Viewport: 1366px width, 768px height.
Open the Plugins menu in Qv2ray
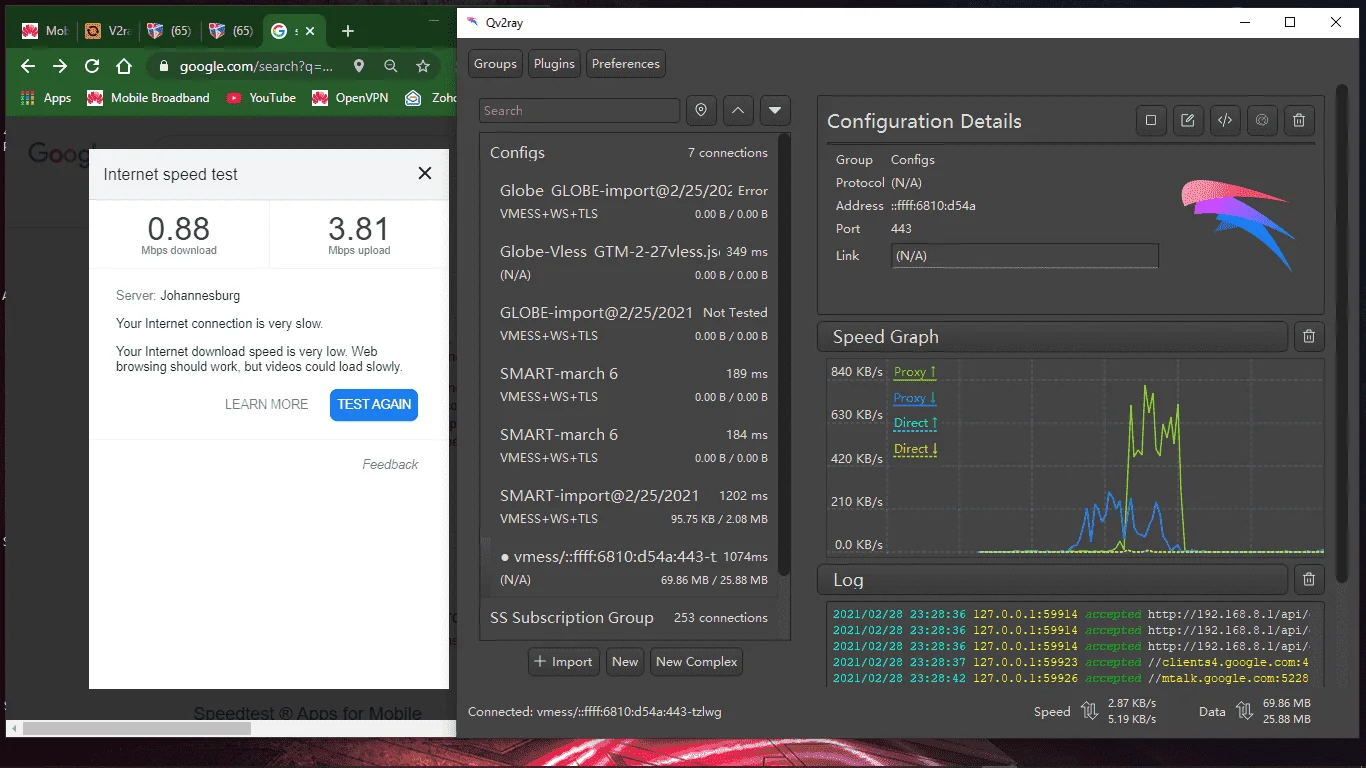pyautogui.click(x=554, y=64)
